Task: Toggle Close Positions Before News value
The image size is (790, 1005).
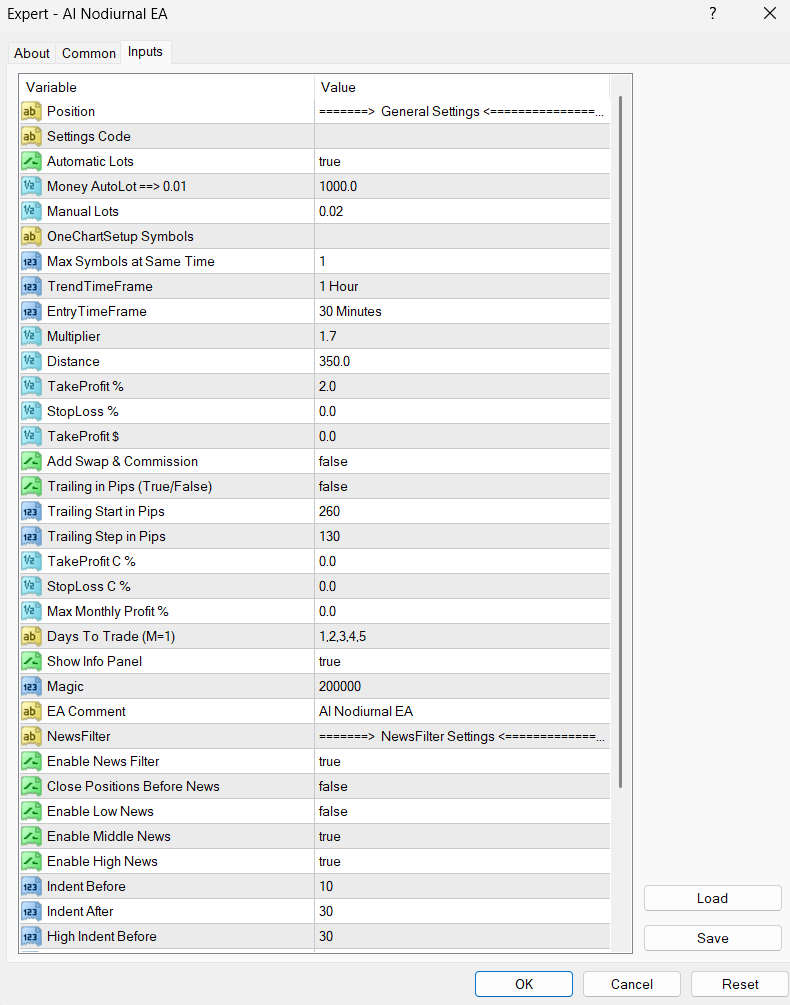Action: tap(460, 787)
